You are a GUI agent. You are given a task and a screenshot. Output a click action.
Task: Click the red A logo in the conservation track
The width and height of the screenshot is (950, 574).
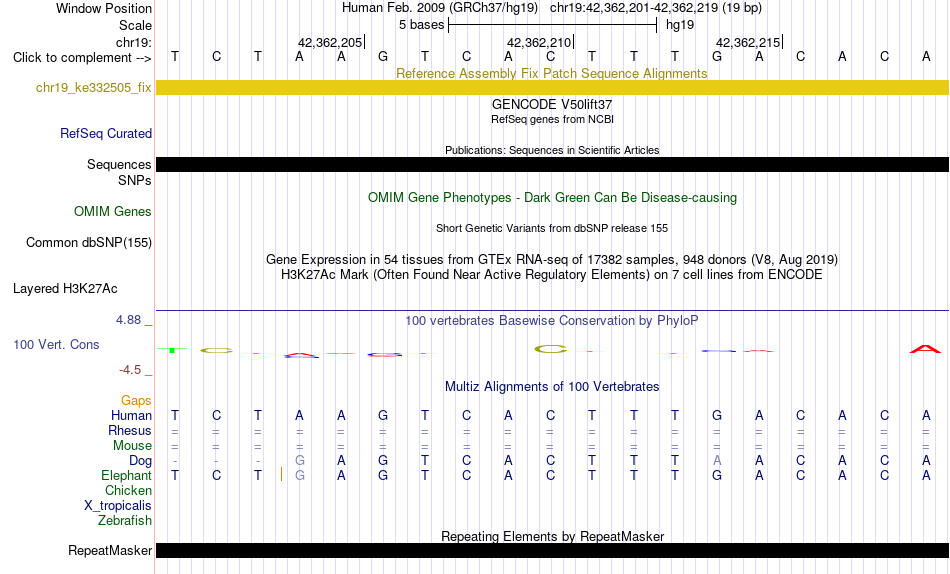[x=926, y=349]
